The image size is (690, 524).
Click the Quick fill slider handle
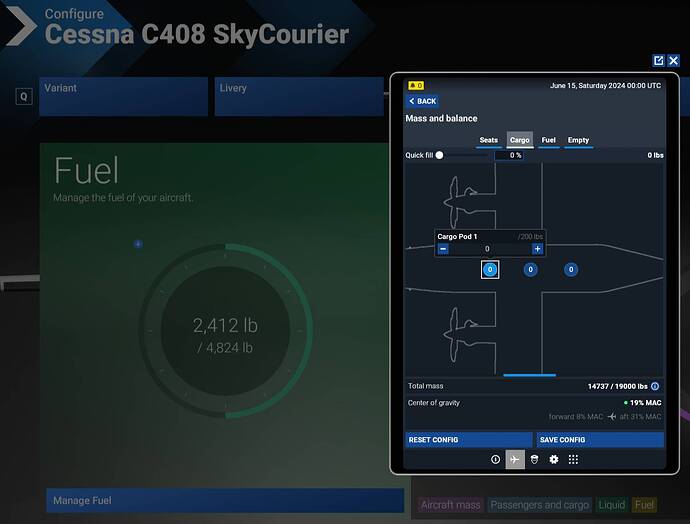[x=439, y=155]
